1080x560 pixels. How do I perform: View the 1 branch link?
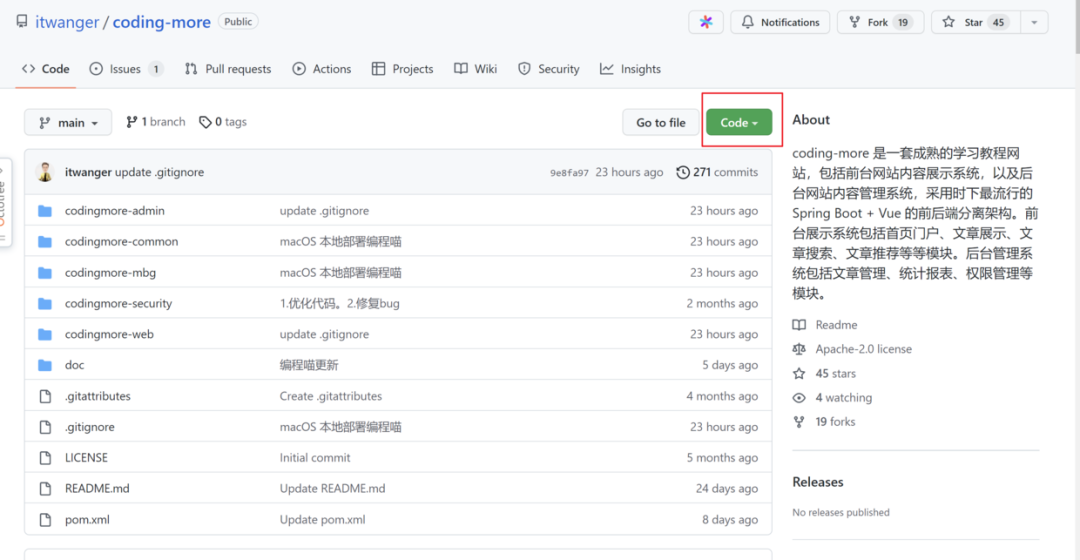point(156,122)
